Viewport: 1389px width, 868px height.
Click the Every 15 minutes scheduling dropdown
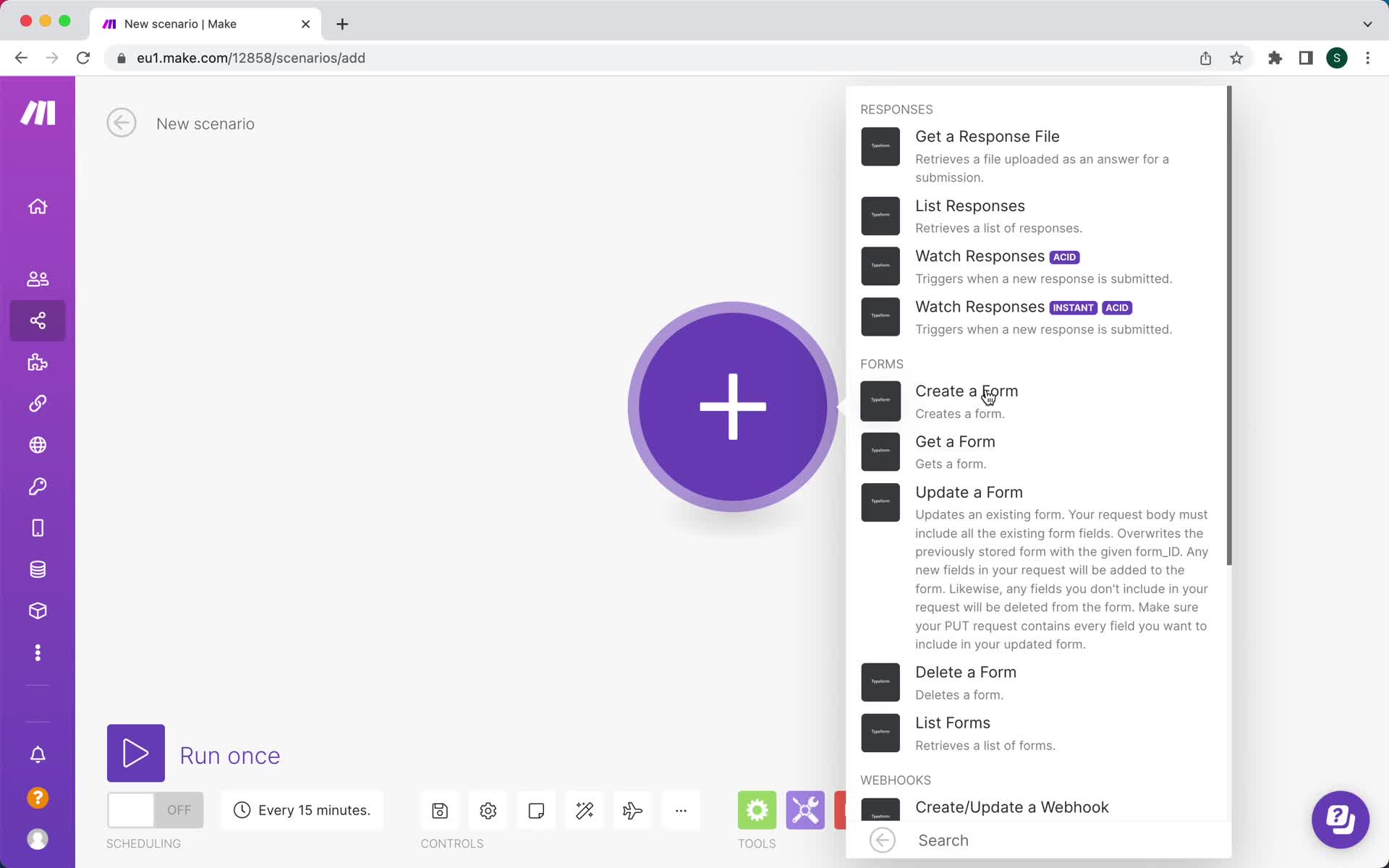click(x=313, y=809)
